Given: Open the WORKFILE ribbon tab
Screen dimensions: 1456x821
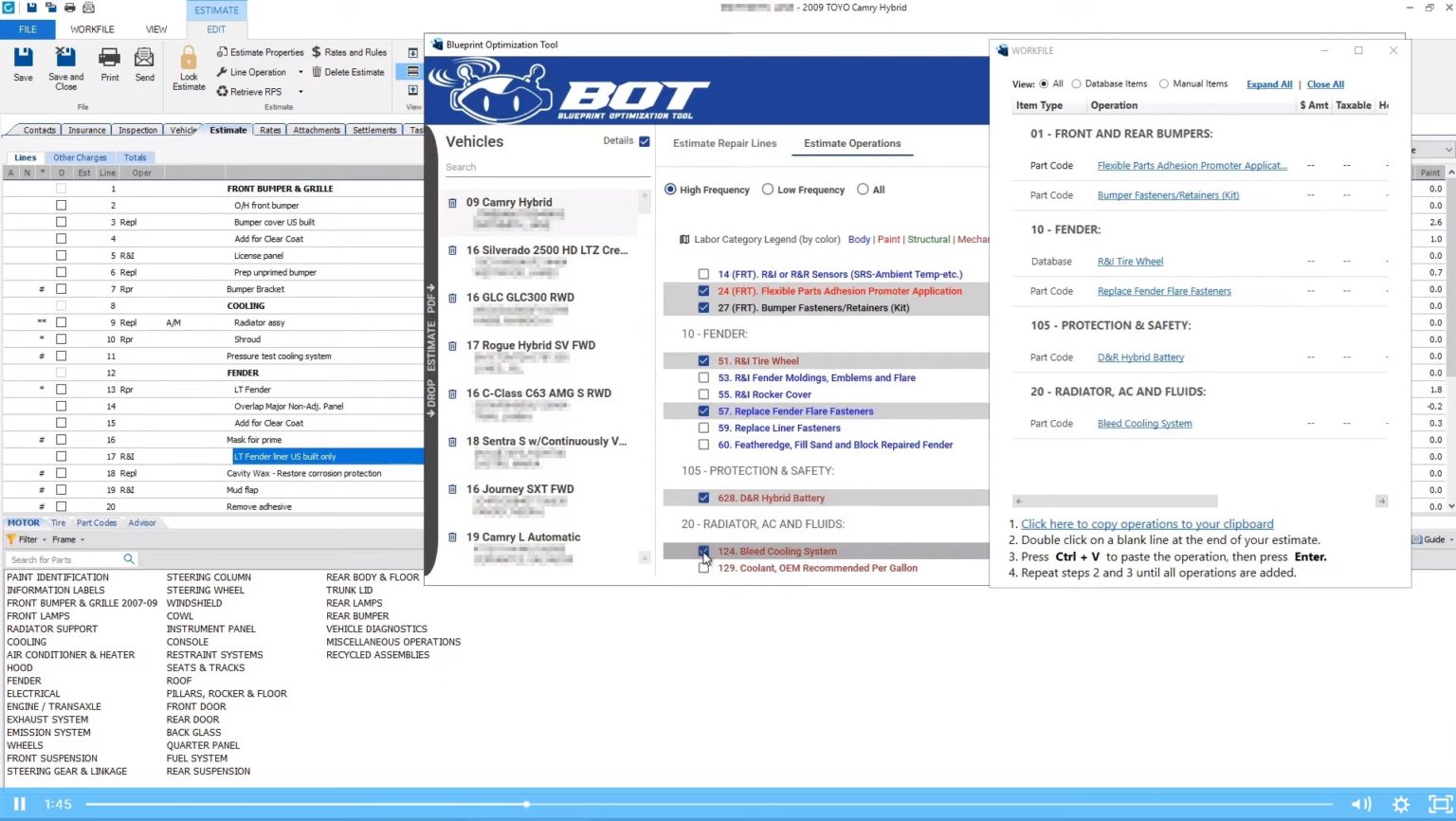Looking at the screenshot, I should 92,29.
